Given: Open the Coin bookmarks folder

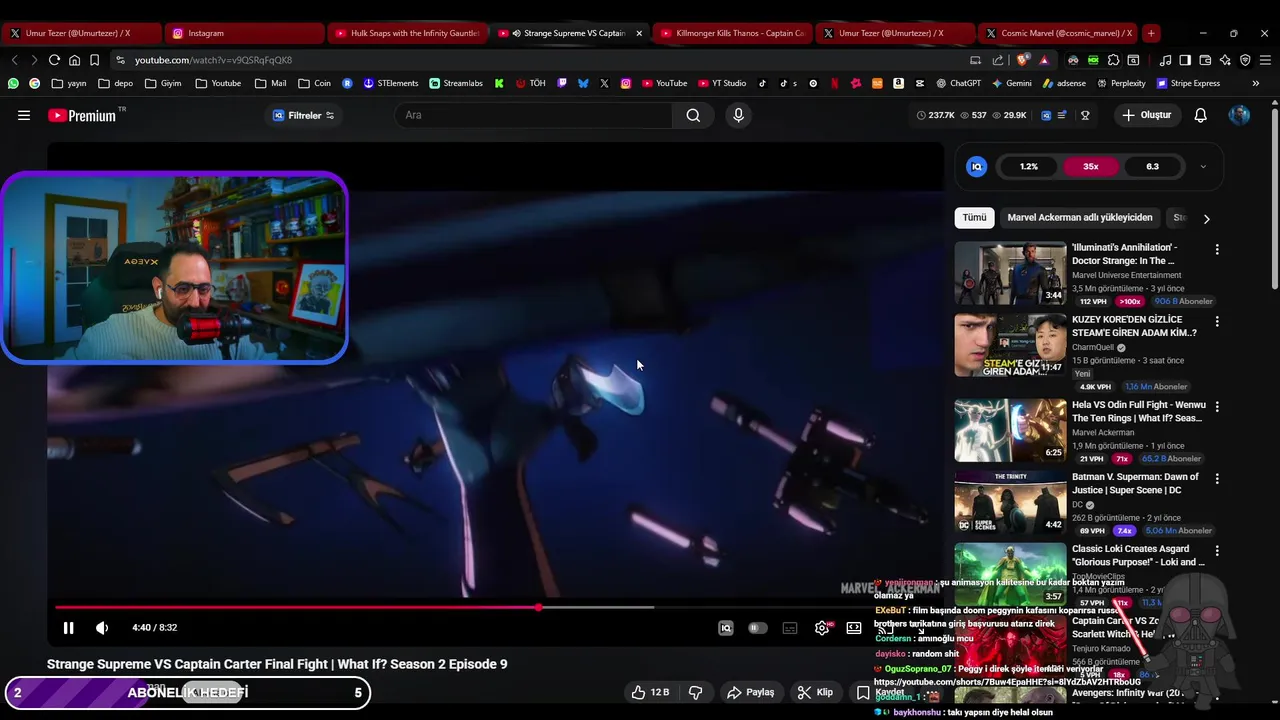Looking at the screenshot, I should (314, 83).
